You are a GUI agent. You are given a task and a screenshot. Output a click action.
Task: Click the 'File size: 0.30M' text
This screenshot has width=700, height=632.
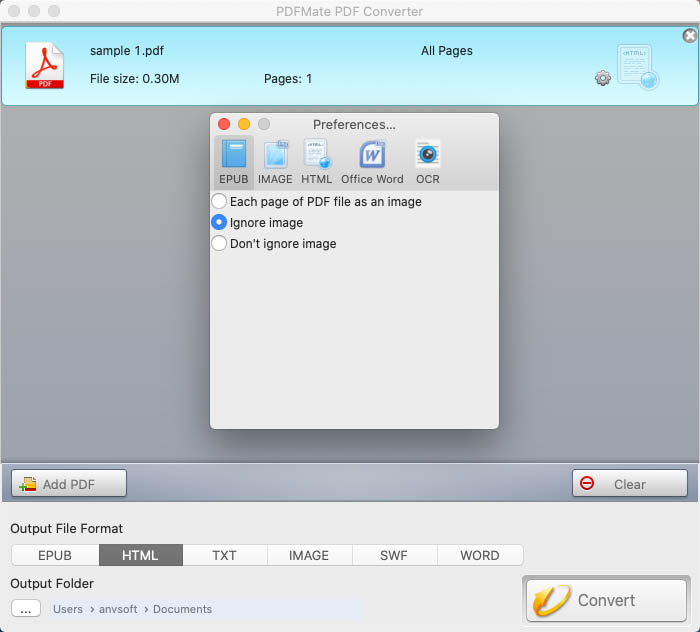[x=134, y=79]
